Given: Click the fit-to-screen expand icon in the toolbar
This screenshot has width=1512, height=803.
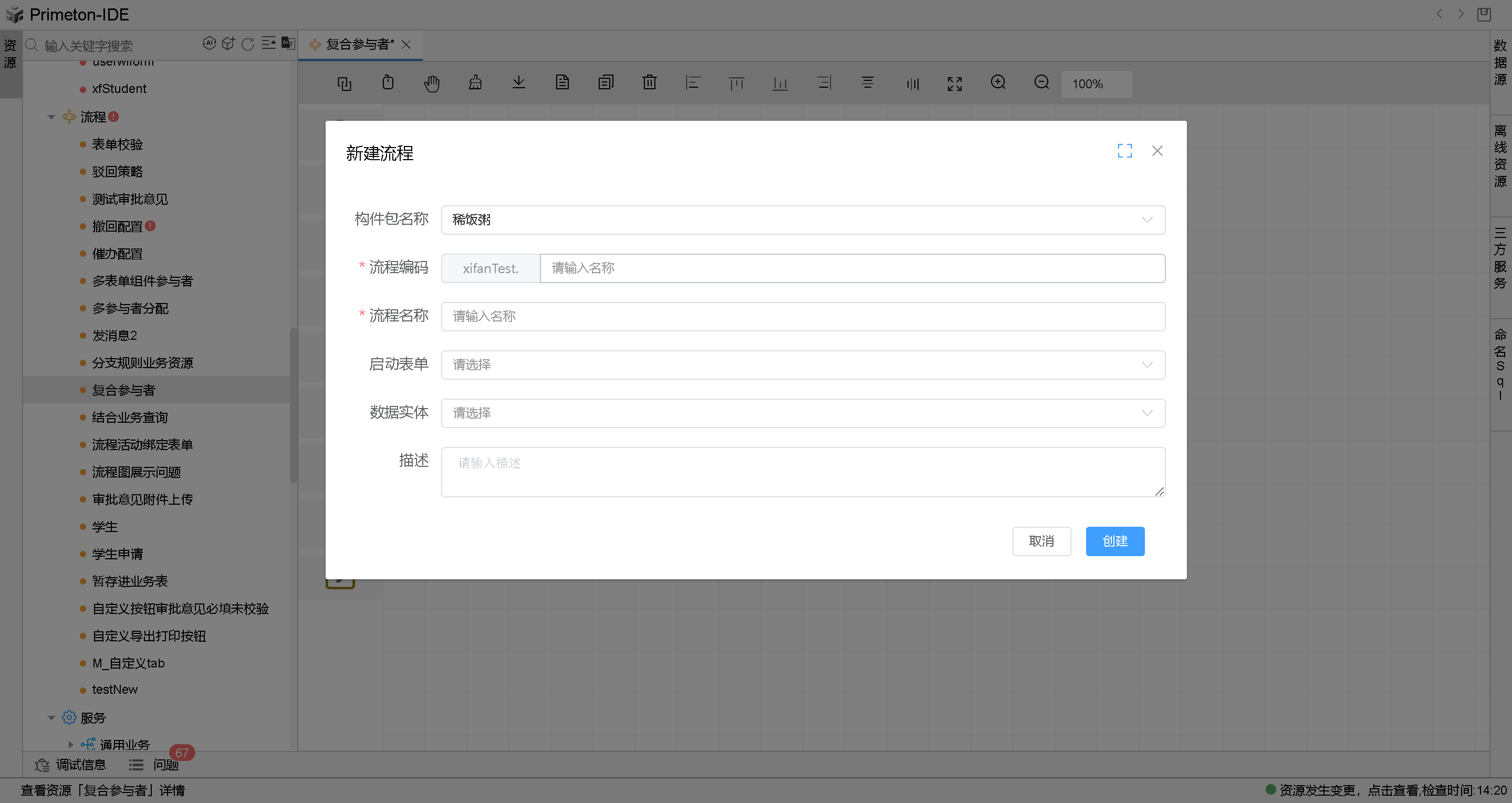Looking at the screenshot, I should (x=954, y=84).
